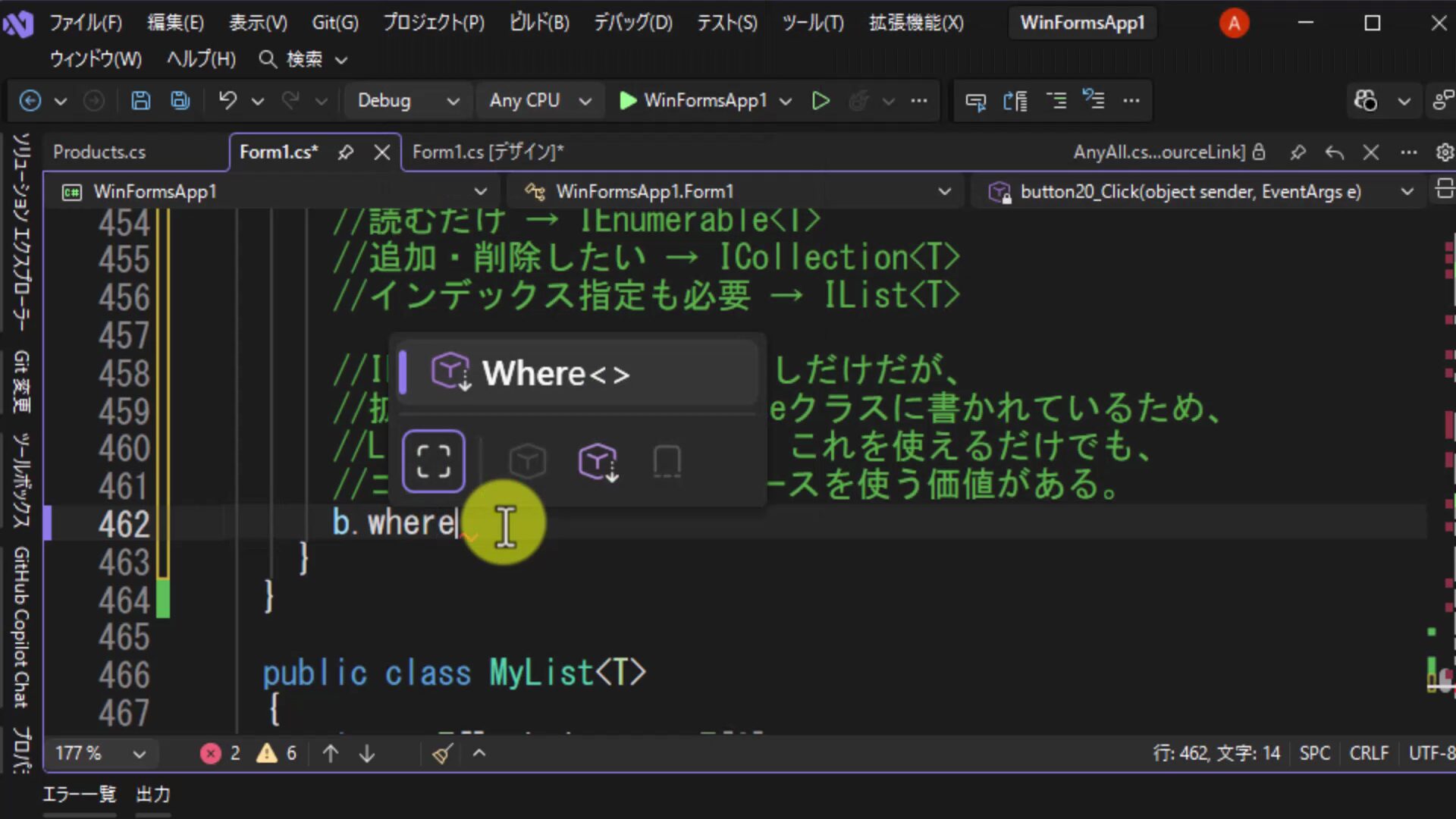1456x819 pixels.
Task: Open the Copilot dropdown chevron
Action: click(1404, 101)
